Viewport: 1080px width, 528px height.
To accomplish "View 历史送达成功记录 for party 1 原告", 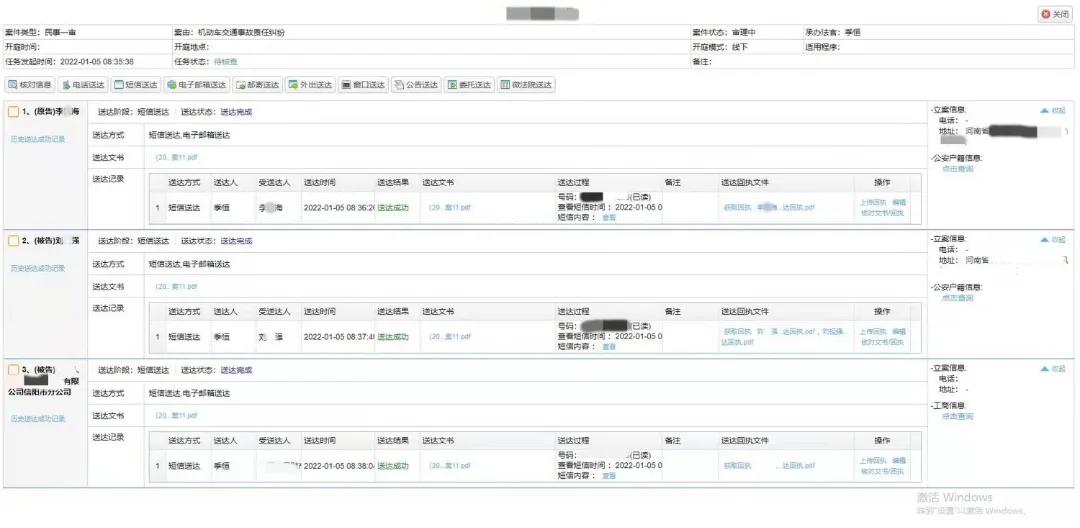I will tap(38, 139).
